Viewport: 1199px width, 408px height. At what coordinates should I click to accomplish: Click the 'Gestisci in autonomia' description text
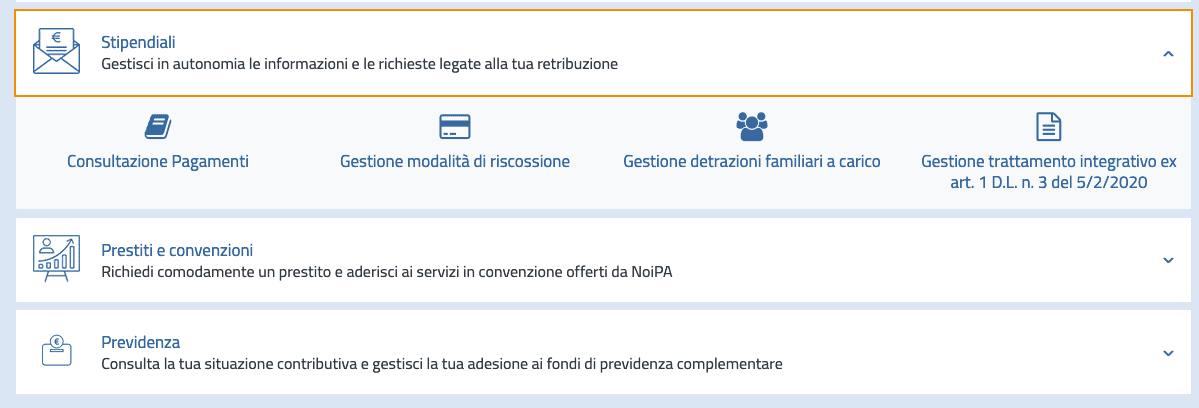[x=360, y=65]
